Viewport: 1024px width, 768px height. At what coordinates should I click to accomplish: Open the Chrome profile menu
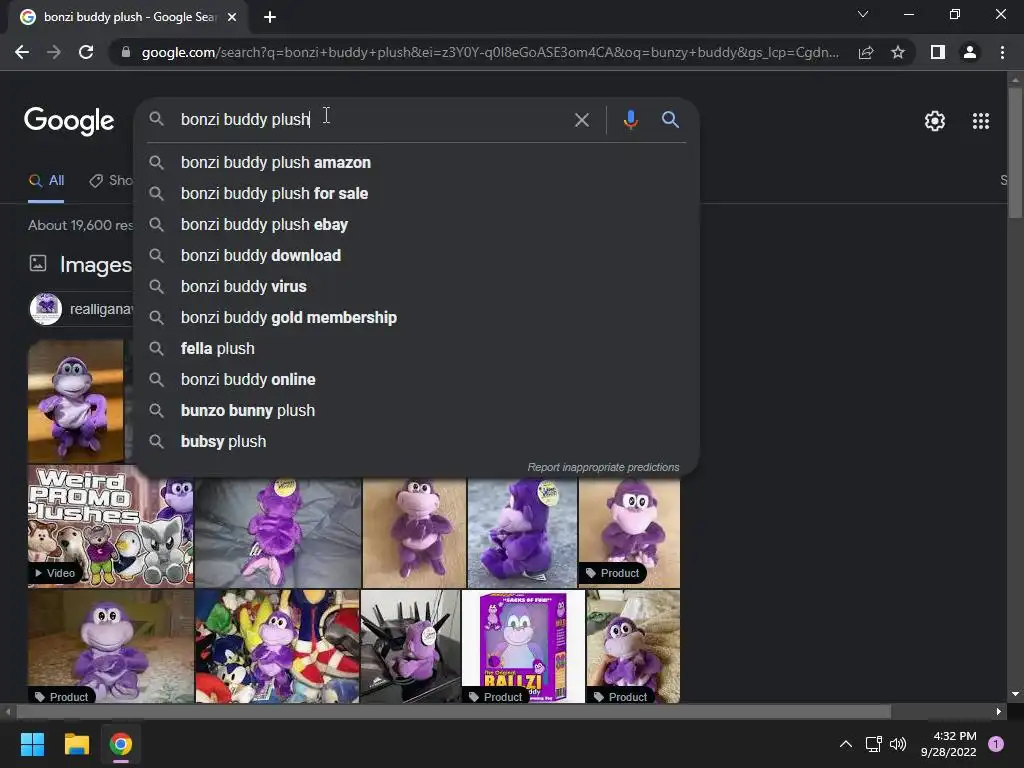(x=970, y=52)
